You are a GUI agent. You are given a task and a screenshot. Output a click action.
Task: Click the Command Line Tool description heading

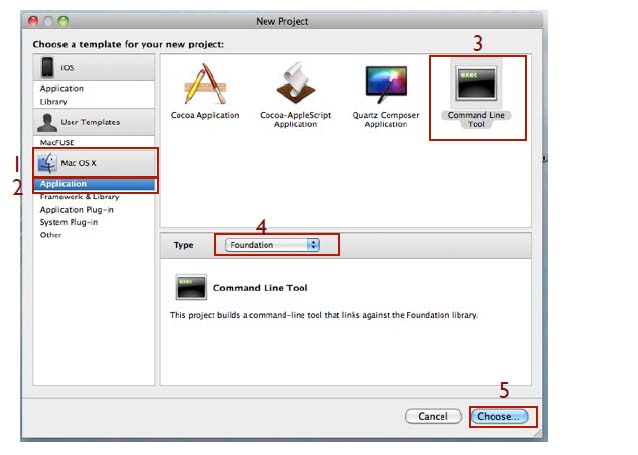point(260,288)
